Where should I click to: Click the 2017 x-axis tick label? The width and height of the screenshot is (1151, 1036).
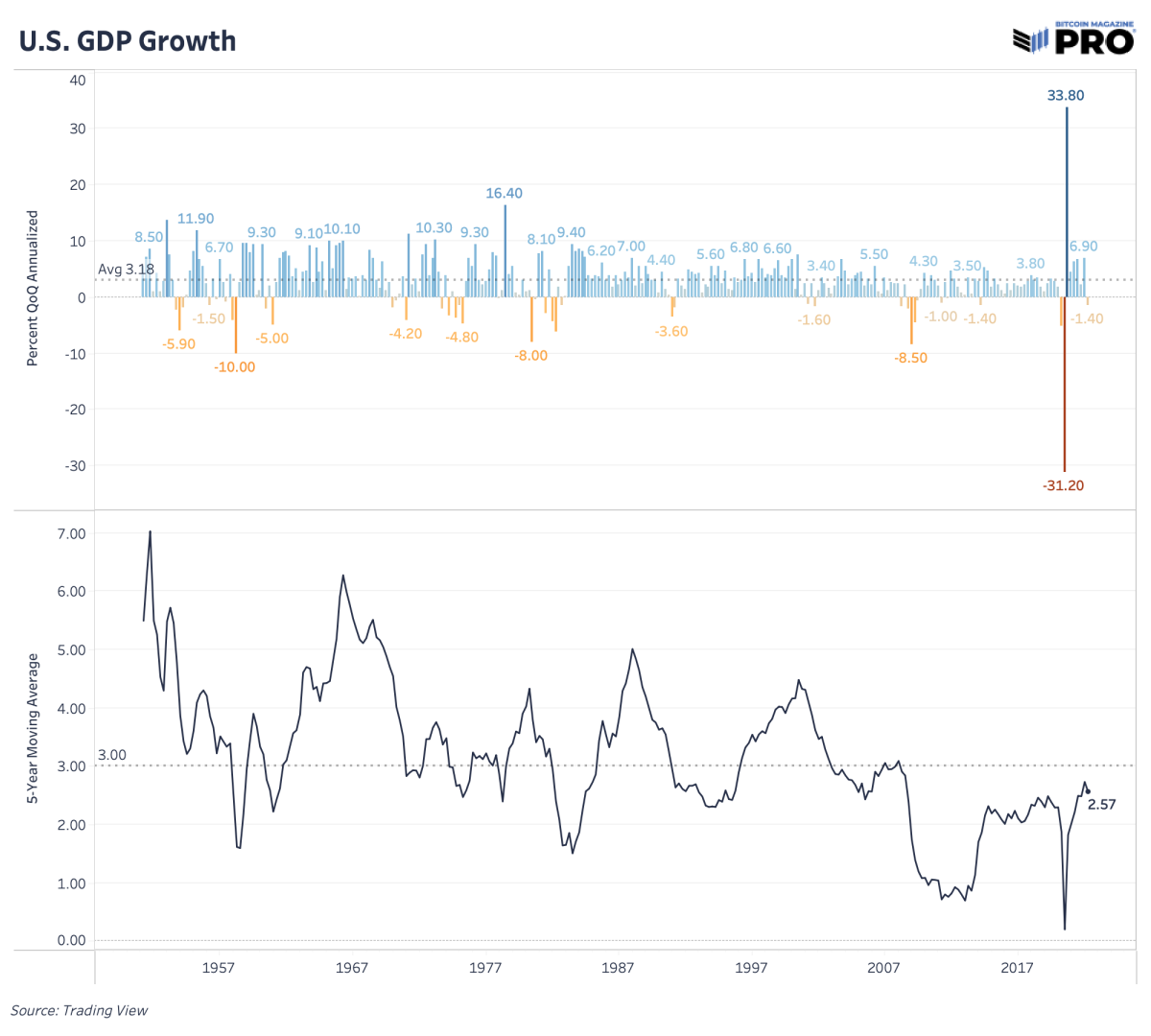(1017, 967)
